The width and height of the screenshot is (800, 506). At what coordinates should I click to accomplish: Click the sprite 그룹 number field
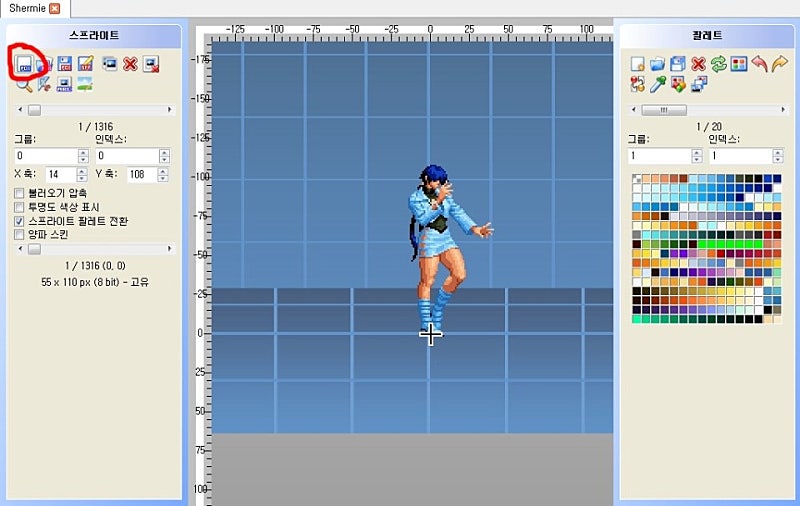pos(46,156)
